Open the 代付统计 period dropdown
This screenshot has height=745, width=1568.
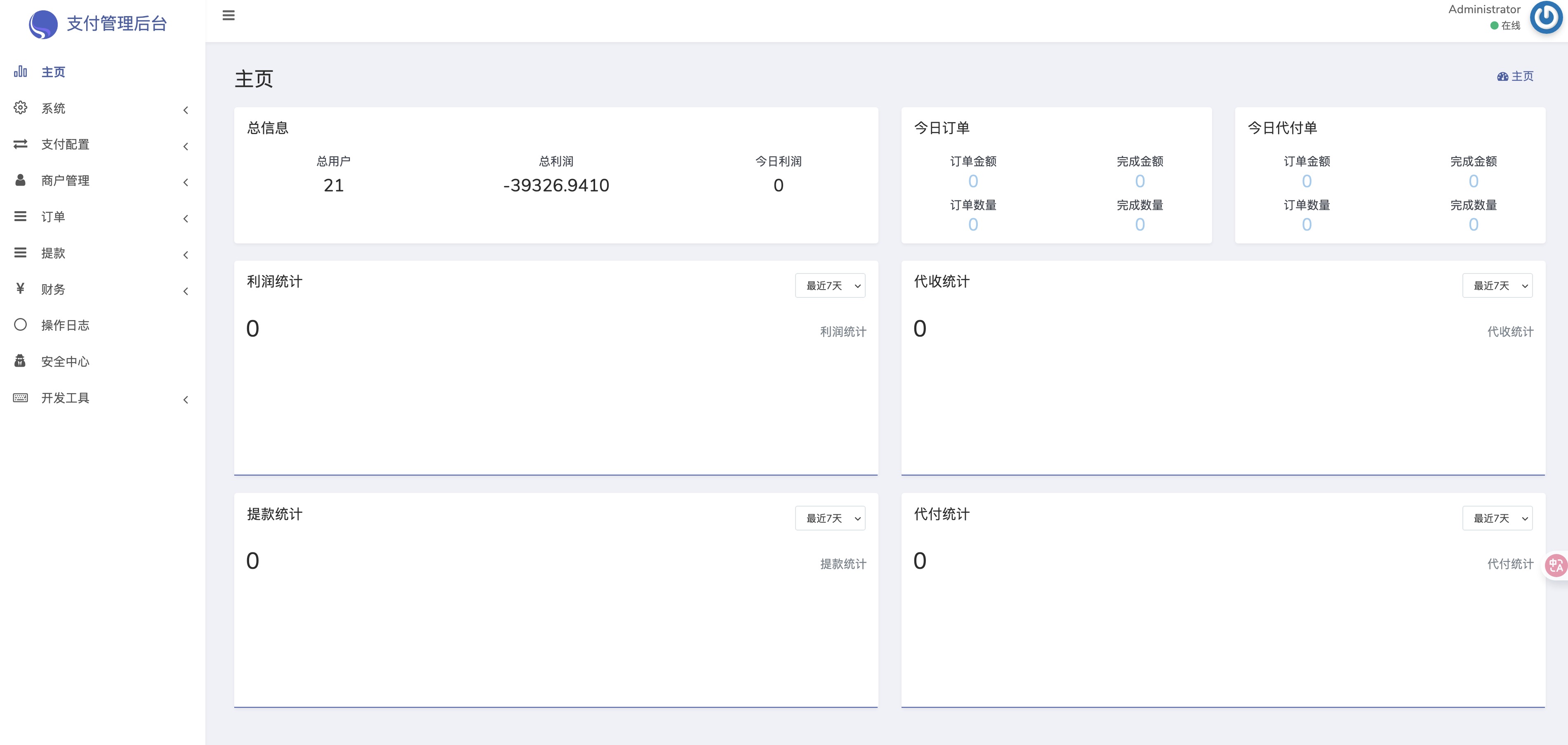point(1497,518)
